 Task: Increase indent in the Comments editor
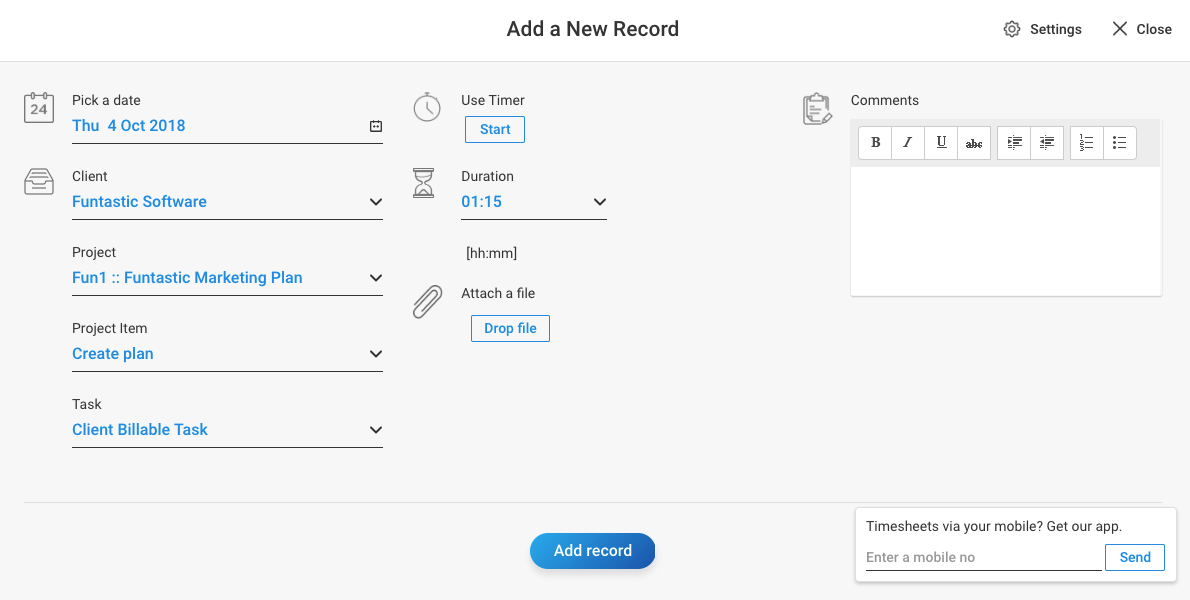1014,143
